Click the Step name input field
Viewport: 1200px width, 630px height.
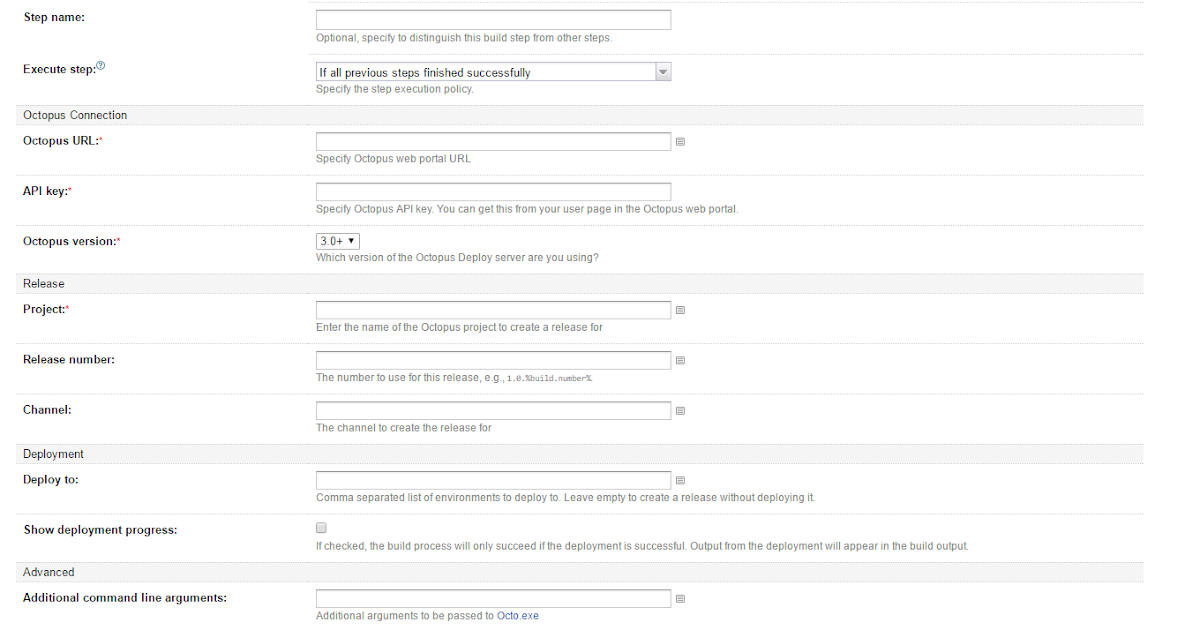[x=493, y=19]
